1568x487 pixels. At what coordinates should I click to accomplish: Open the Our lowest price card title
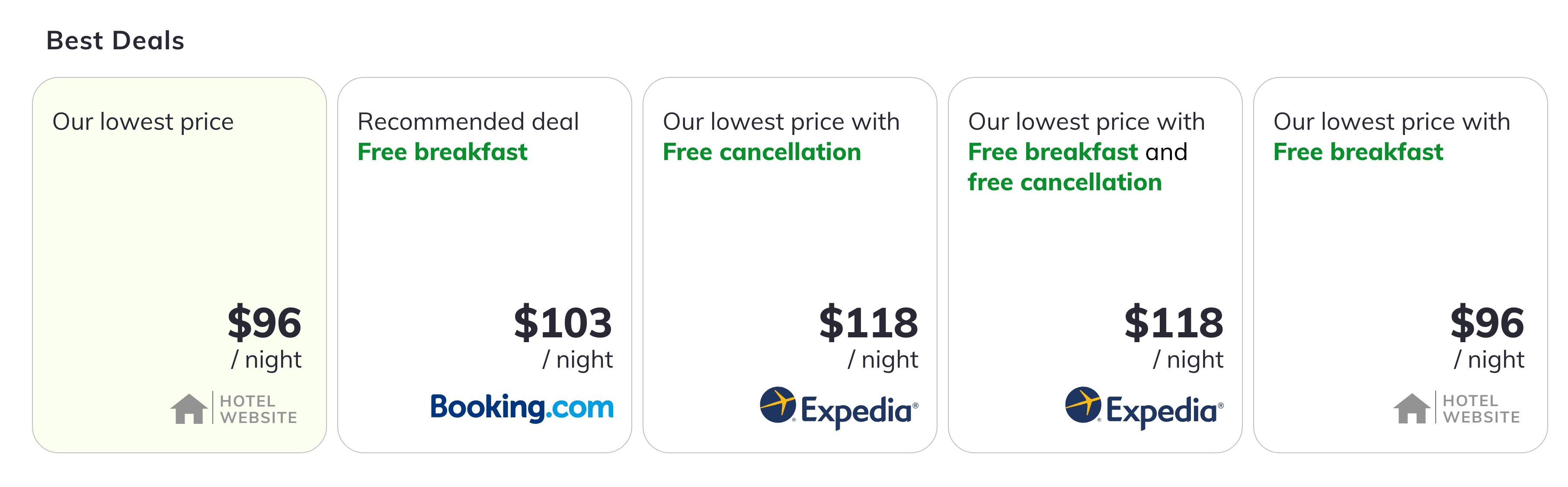[x=143, y=122]
